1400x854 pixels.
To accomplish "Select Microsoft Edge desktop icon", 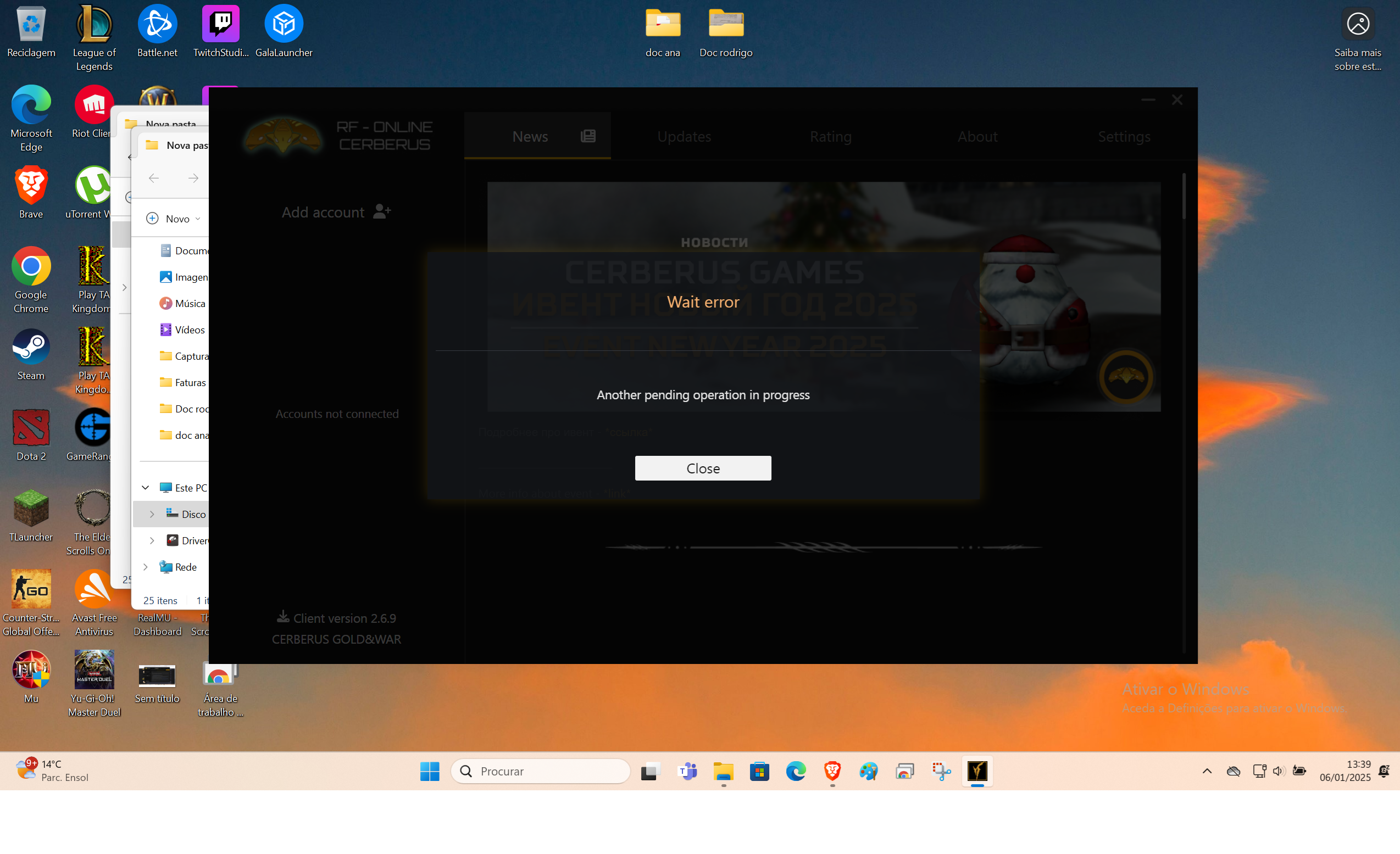I will (x=31, y=119).
